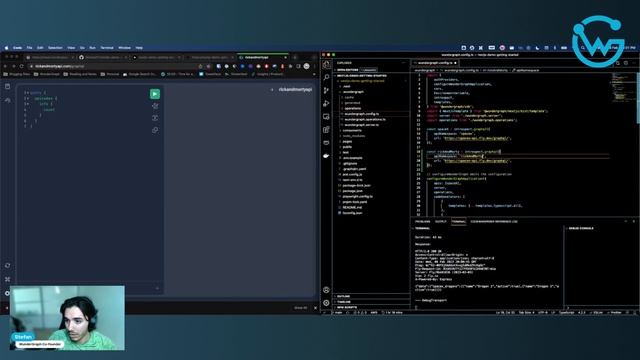Open the Help menu

tap(139, 48)
